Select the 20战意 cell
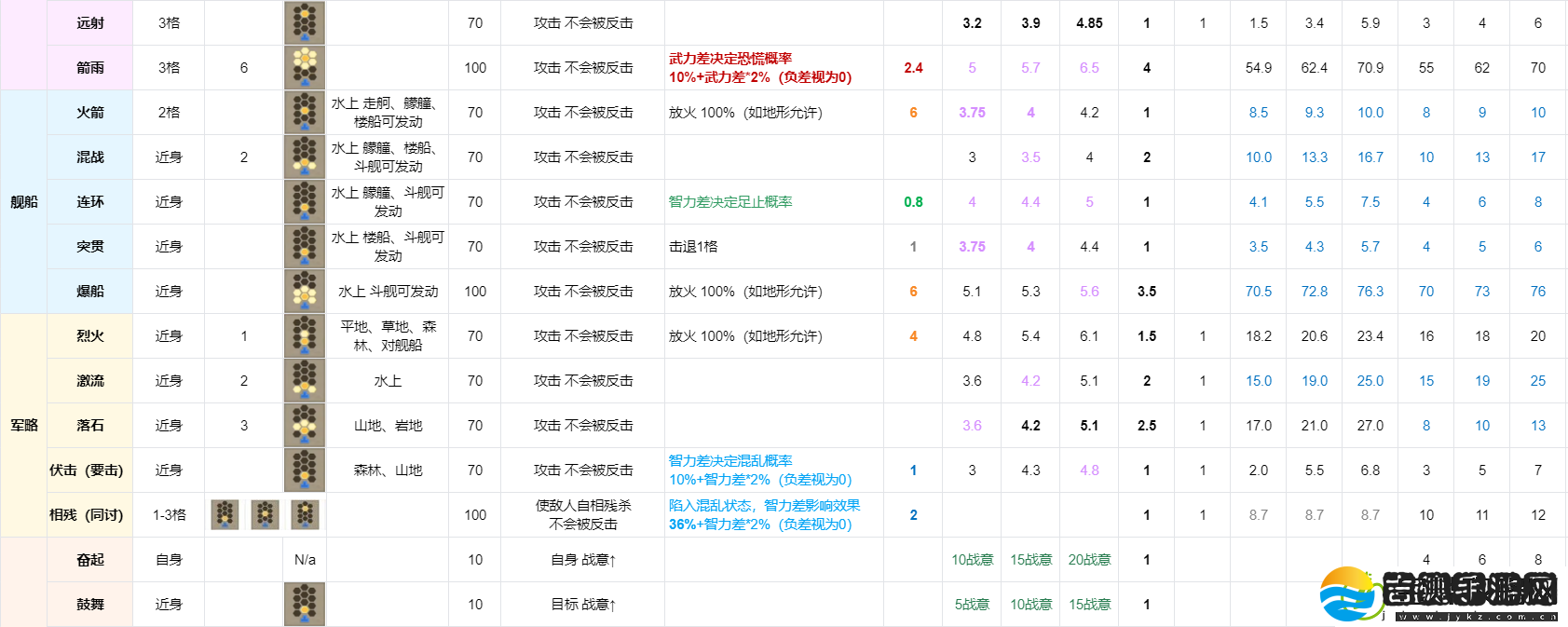 [1089, 560]
